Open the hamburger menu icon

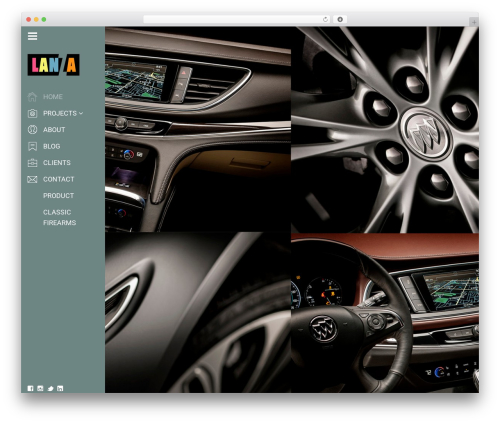click(32, 36)
